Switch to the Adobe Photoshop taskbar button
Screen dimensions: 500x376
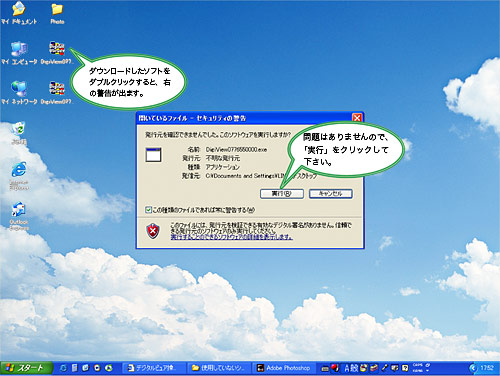click(284, 368)
